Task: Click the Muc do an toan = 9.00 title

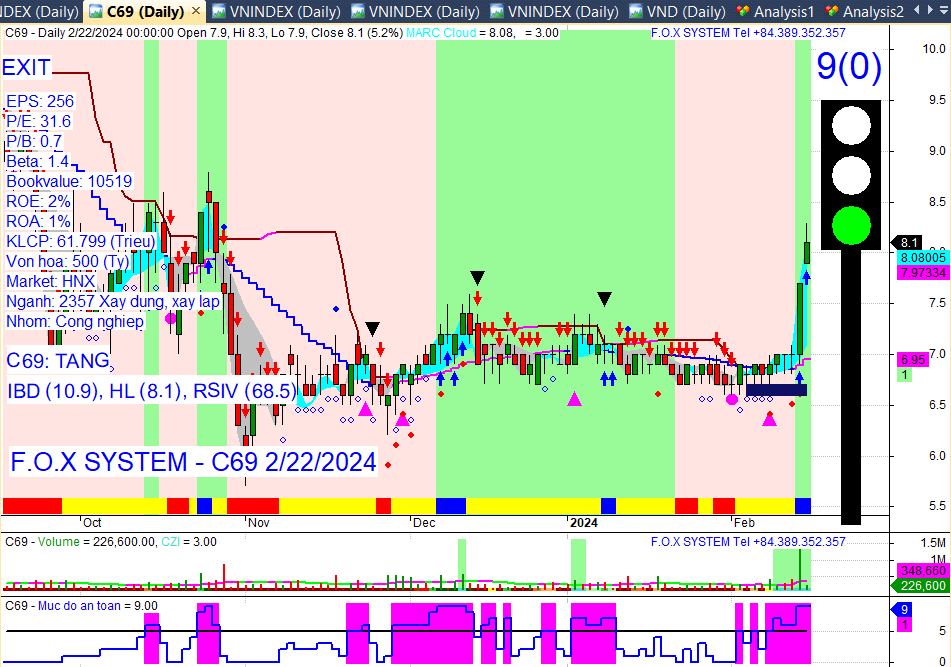Action: coord(97,606)
